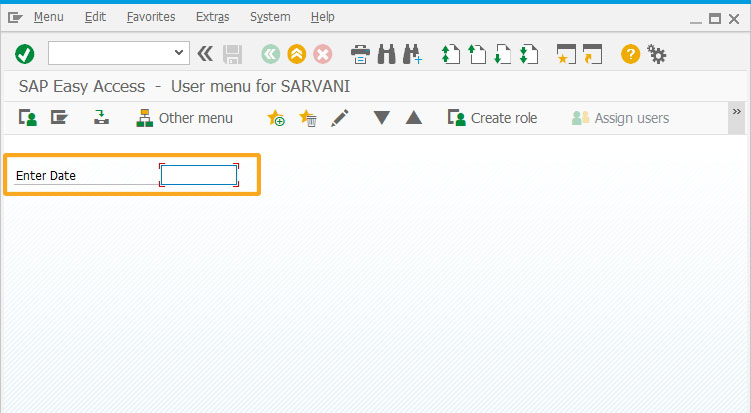
Task: Click Add to Favorites star-plus icon
Action: 276,118
